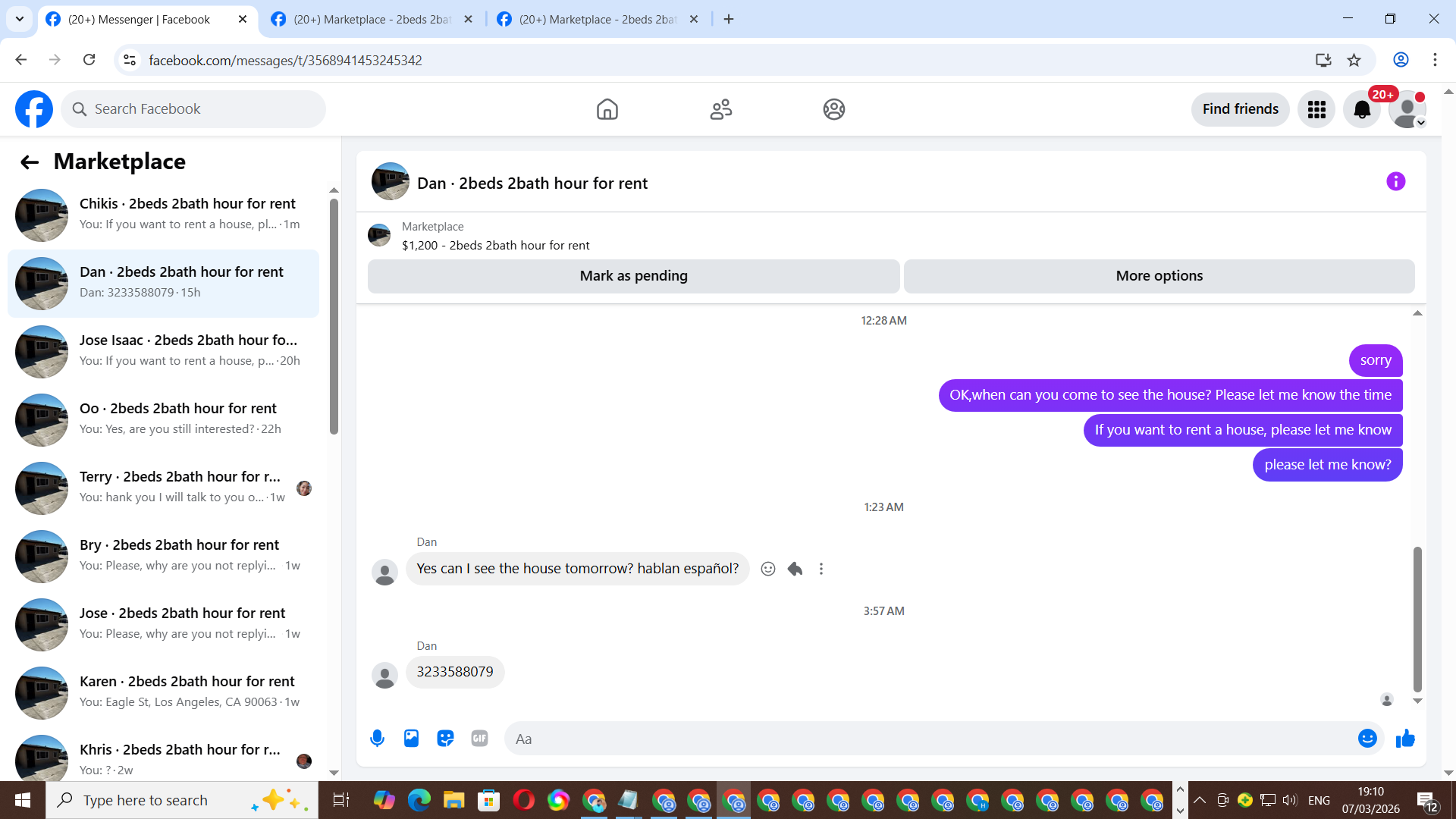This screenshot has height=819, width=1456.
Task: Open Opera browser from the taskbar
Action: (523, 800)
